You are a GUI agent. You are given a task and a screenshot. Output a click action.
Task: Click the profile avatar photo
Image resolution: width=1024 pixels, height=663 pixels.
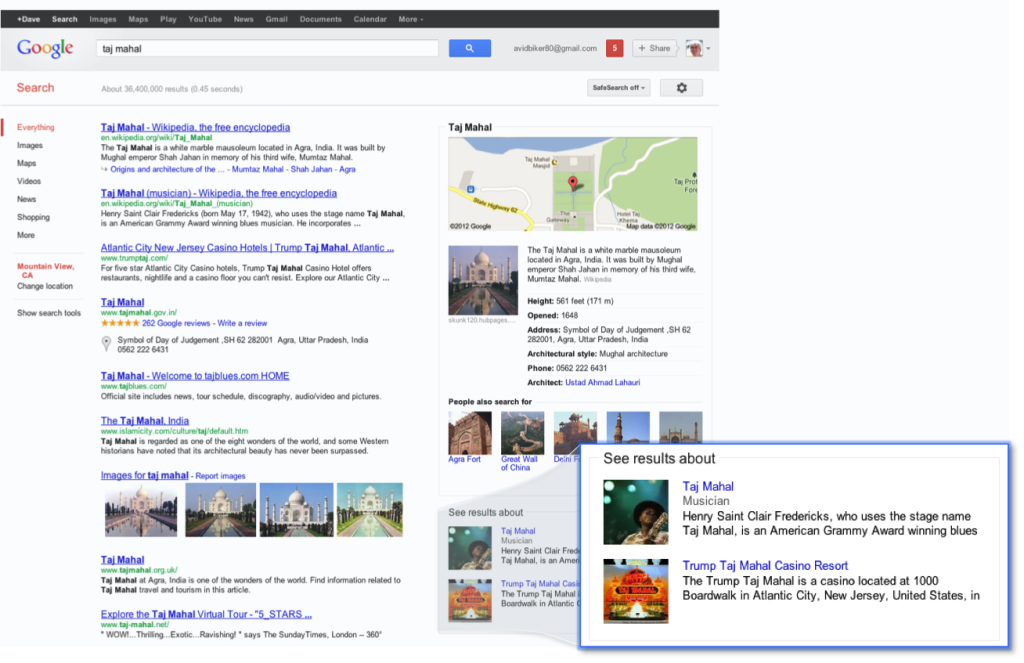point(694,48)
